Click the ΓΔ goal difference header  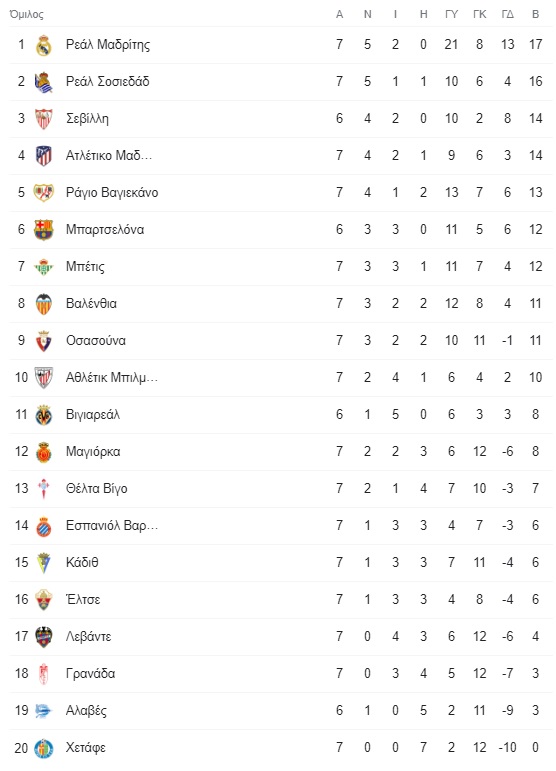point(508,15)
